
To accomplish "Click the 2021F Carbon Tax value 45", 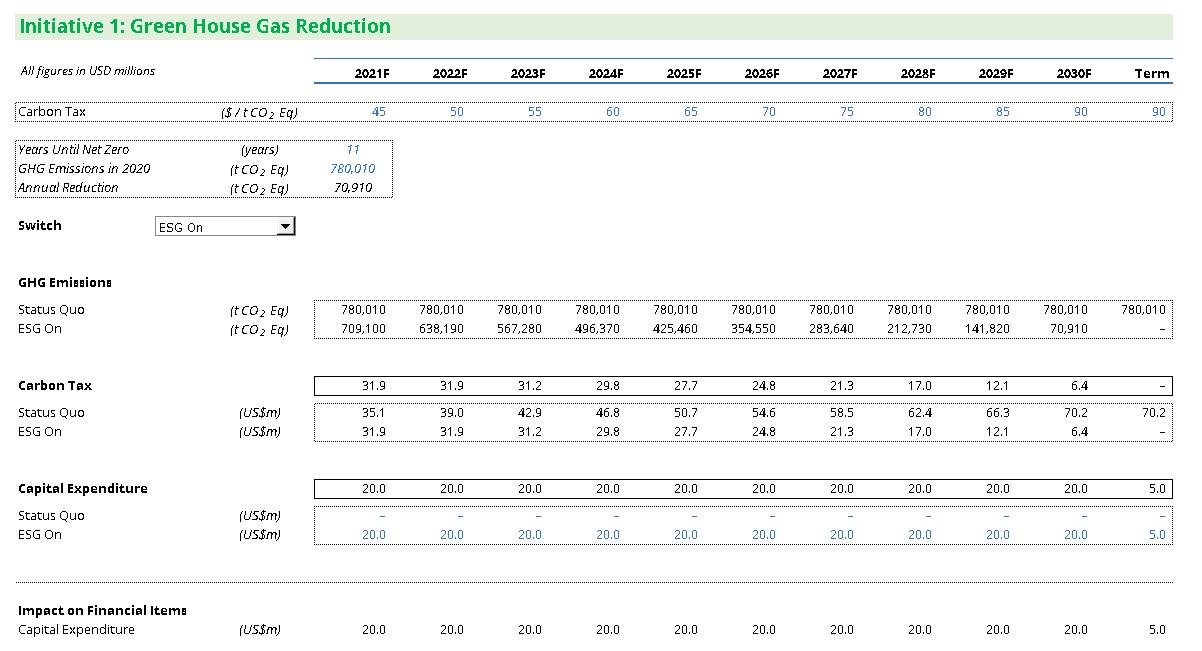I will click(x=378, y=112).
